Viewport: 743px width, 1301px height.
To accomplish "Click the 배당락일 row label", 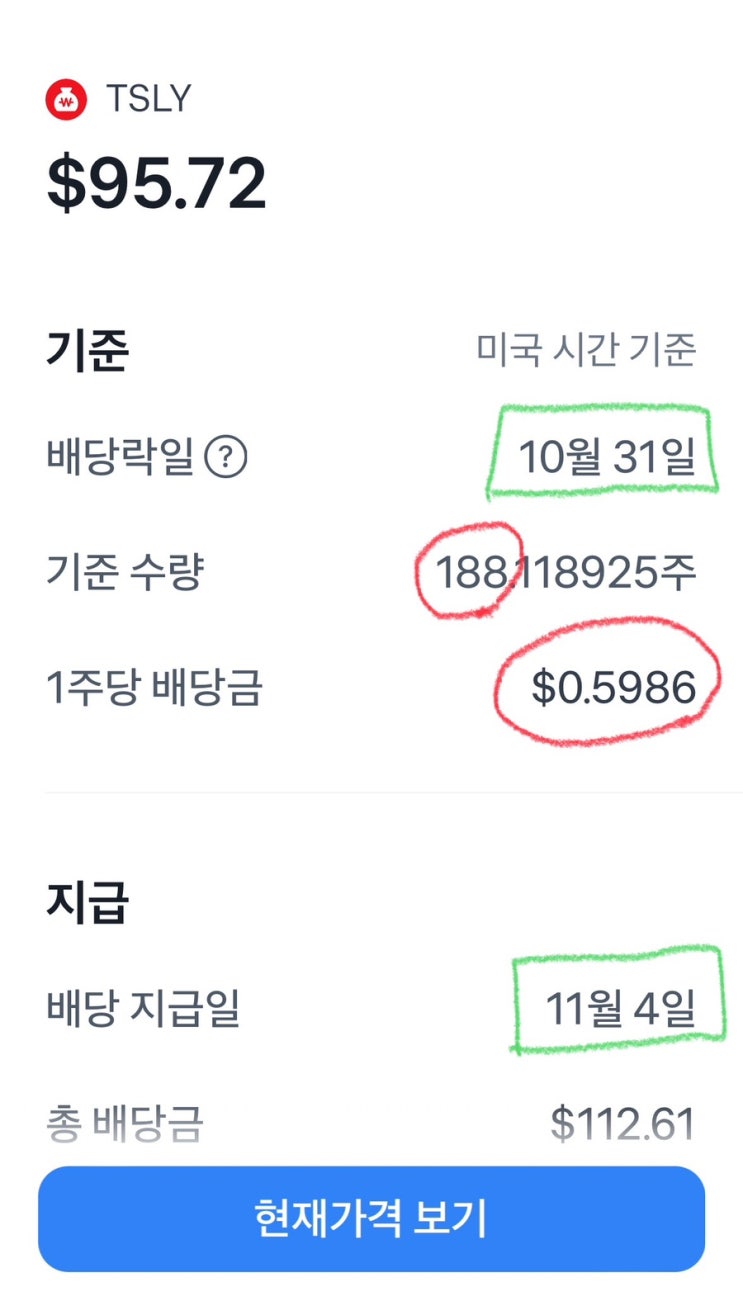I will click(119, 458).
